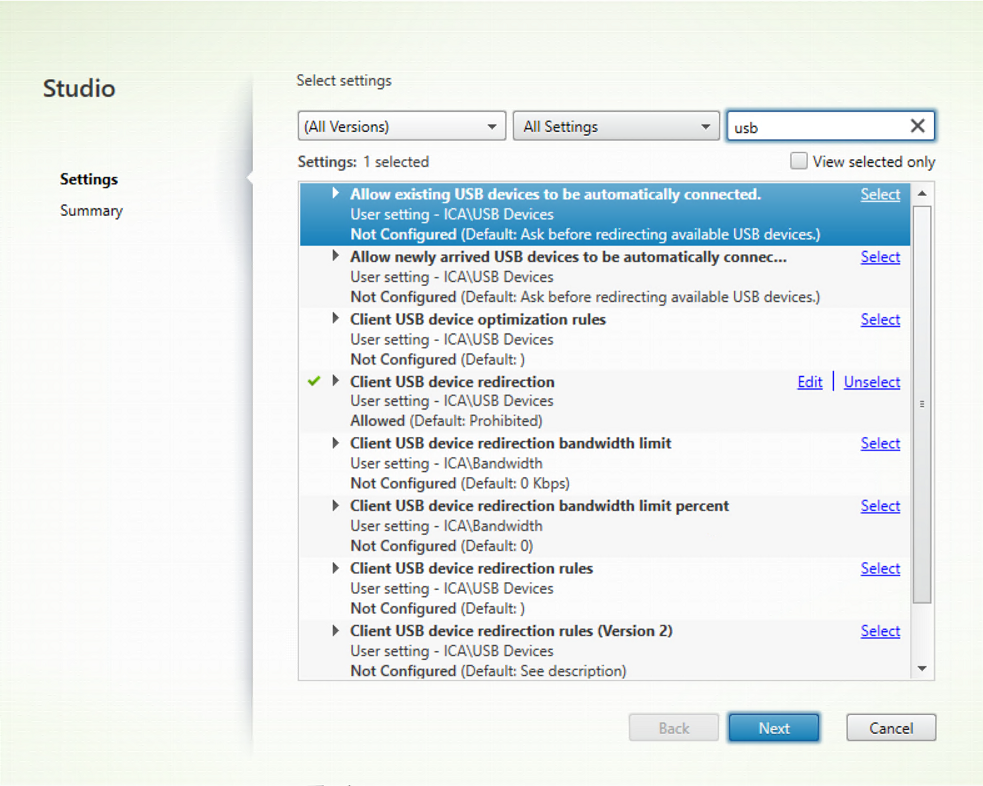This screenshot has width=983, height=786.
Task: Cancel the policy wizard
Action: [x=891, y=728]
